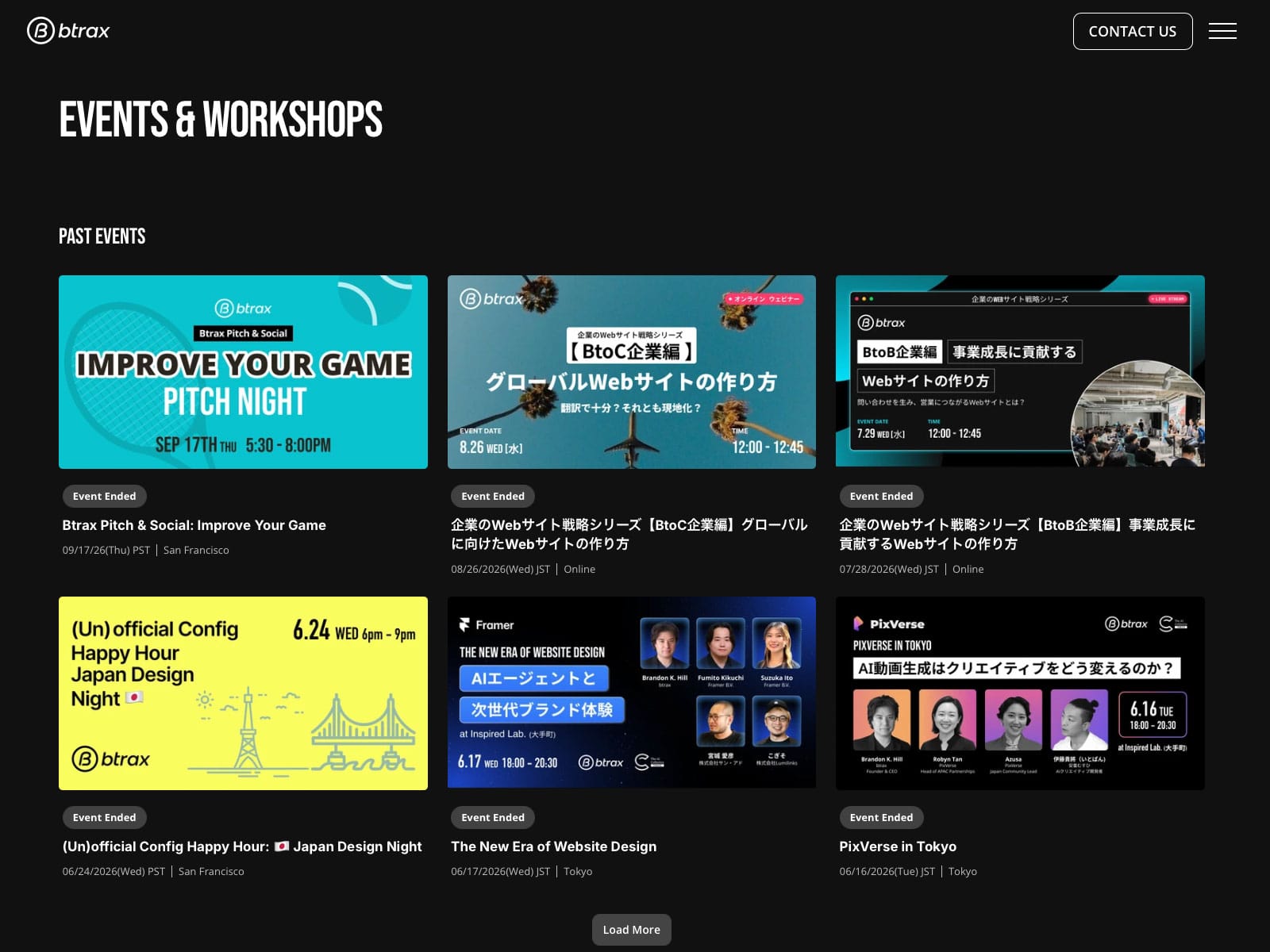This screenshot has width=1270, height=952.
Task: Click PixVerse in Tokyo title link
Action: [898, 846]
